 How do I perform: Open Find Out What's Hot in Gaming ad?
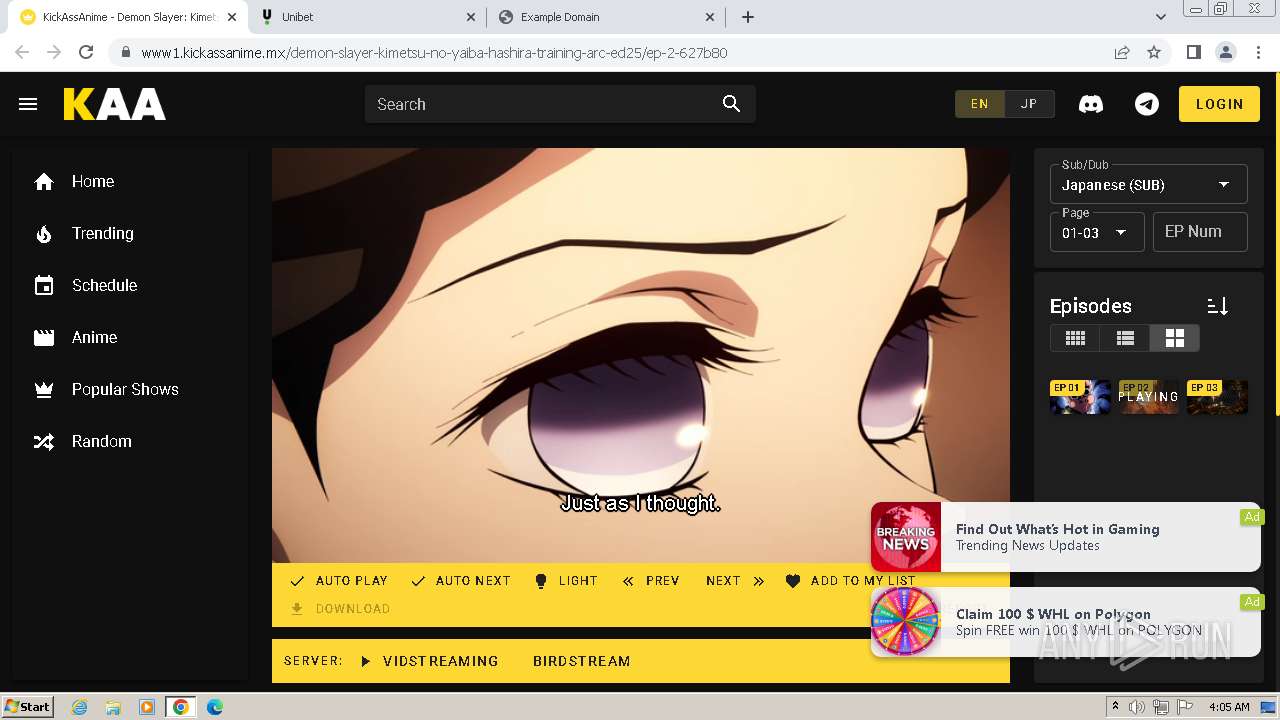click(x=1065, y=537)
